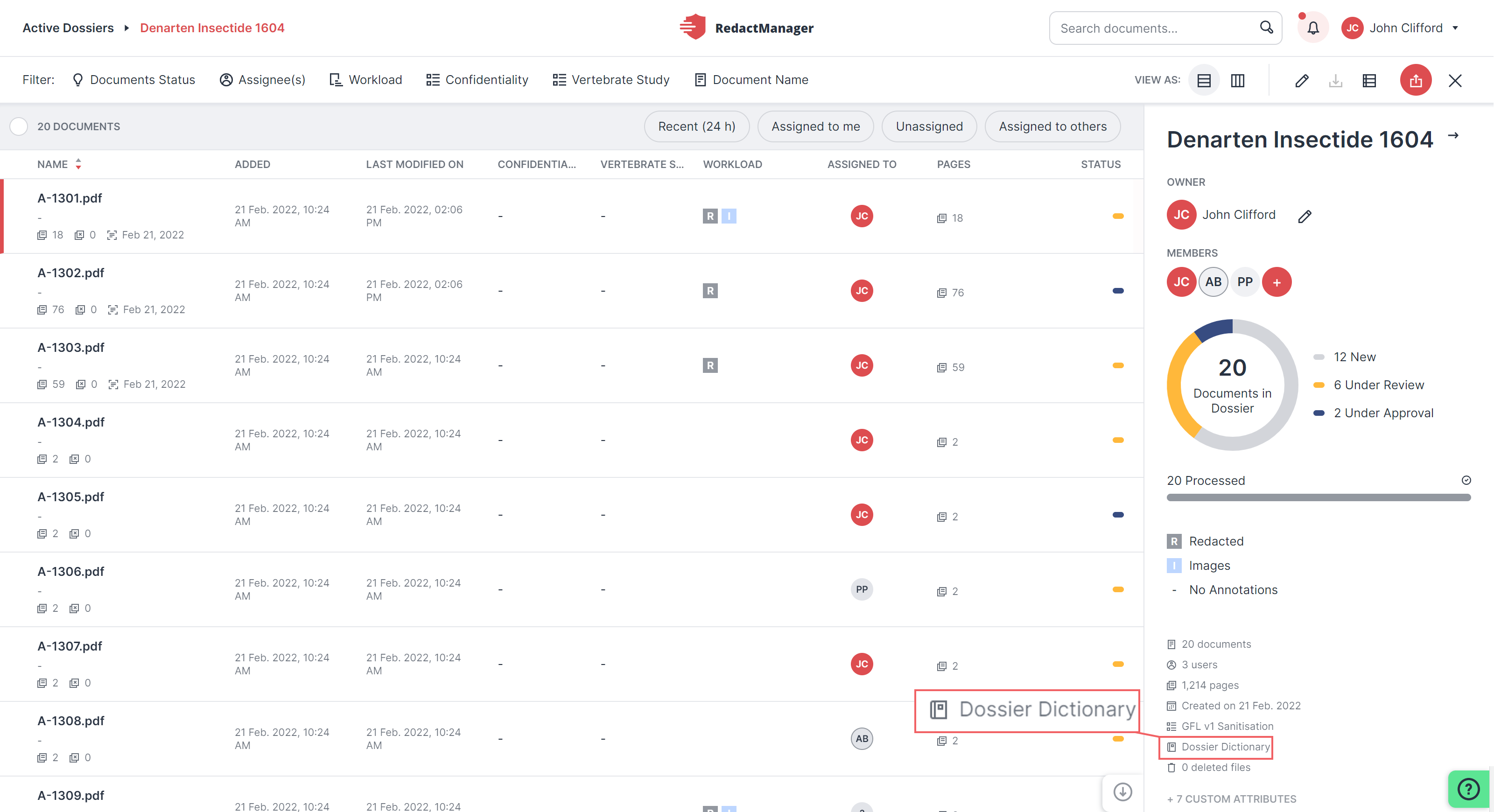Close the dossier view with X
The image size is (1494, 812).
(x=1455, y=80)
